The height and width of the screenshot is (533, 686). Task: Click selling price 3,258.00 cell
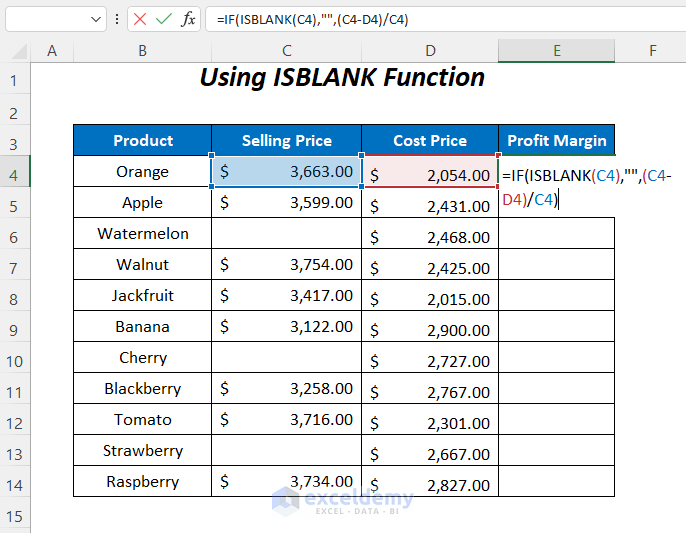click(x=287, y=389)
